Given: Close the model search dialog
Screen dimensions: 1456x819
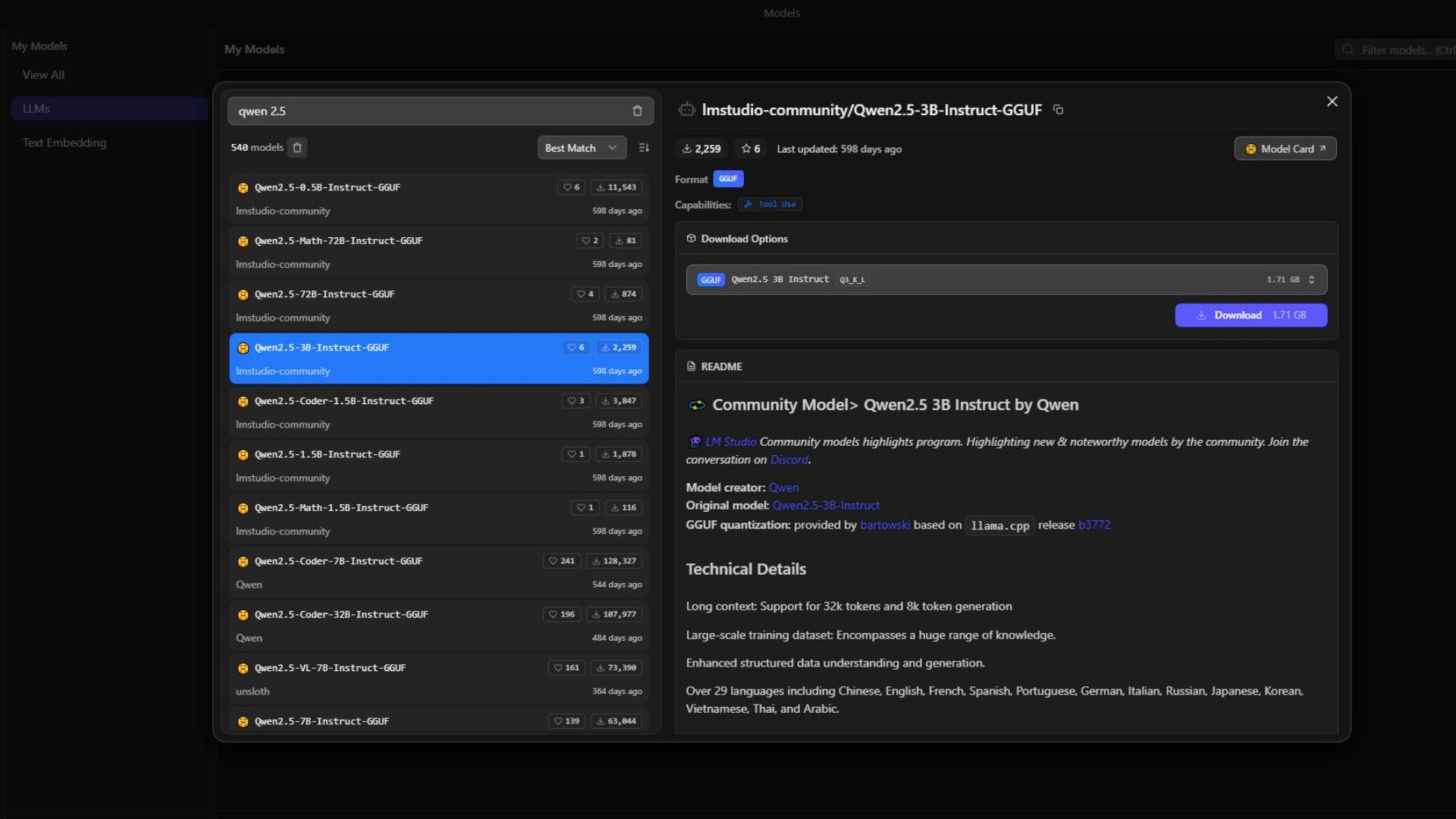Looking at the screenshot, I should tap(1332, 102).
